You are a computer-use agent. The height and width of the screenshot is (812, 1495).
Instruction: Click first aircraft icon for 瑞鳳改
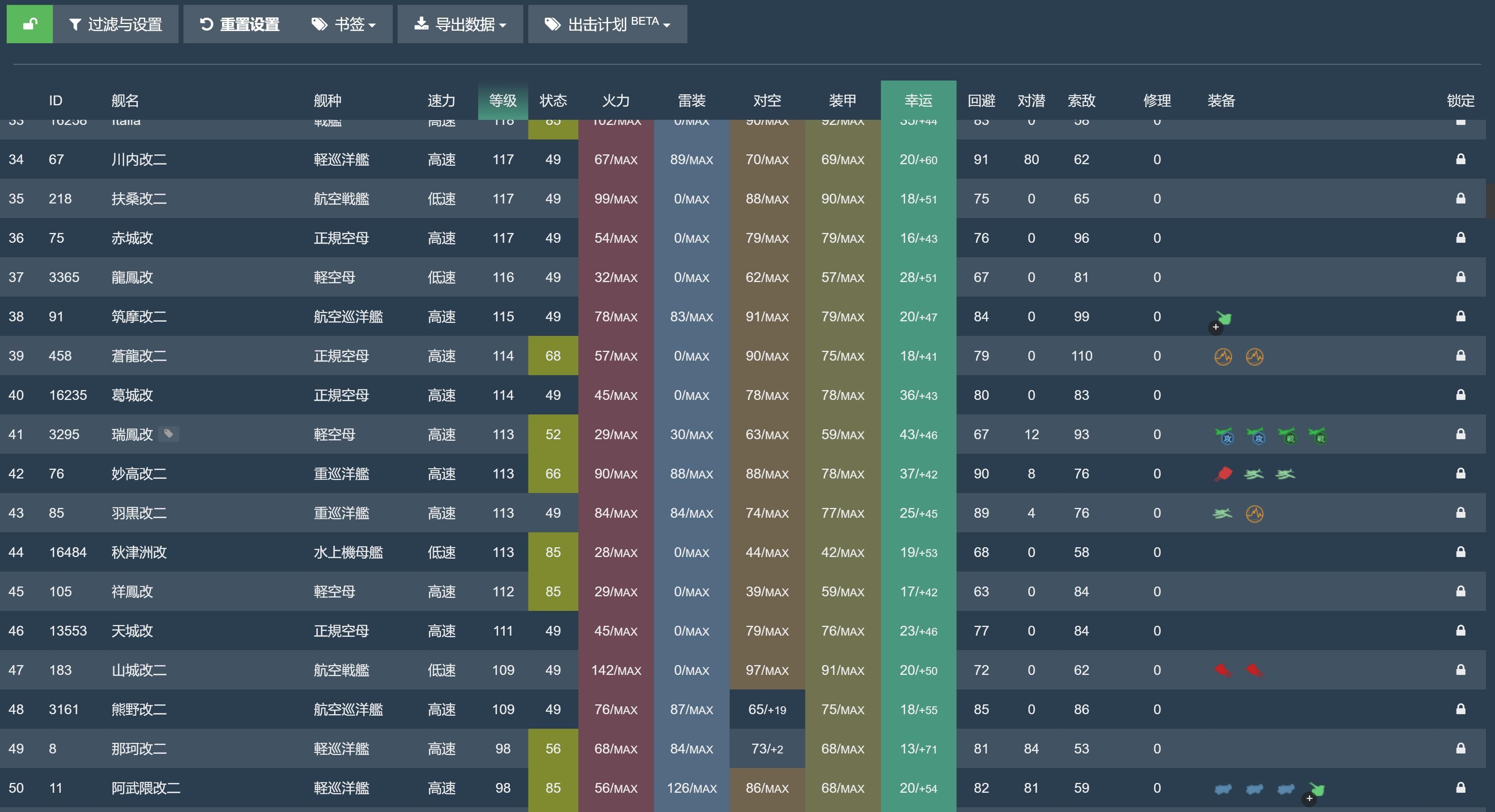click(x=1224, y=435)
